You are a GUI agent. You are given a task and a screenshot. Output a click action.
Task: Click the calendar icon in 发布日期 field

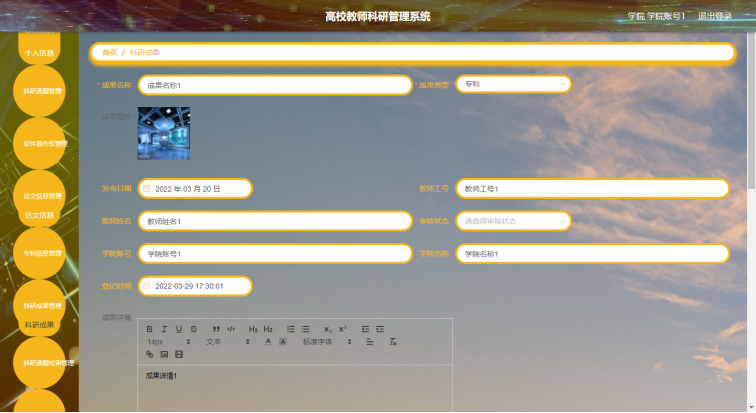coord(147,189)
